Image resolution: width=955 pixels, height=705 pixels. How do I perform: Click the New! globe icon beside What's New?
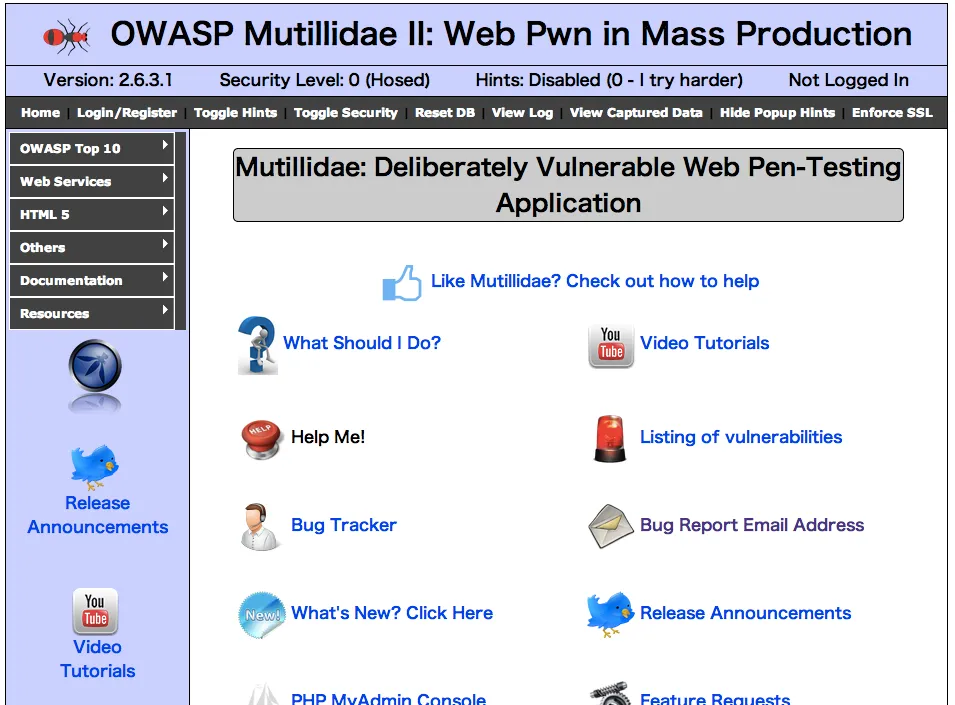(x=261, y=613)
